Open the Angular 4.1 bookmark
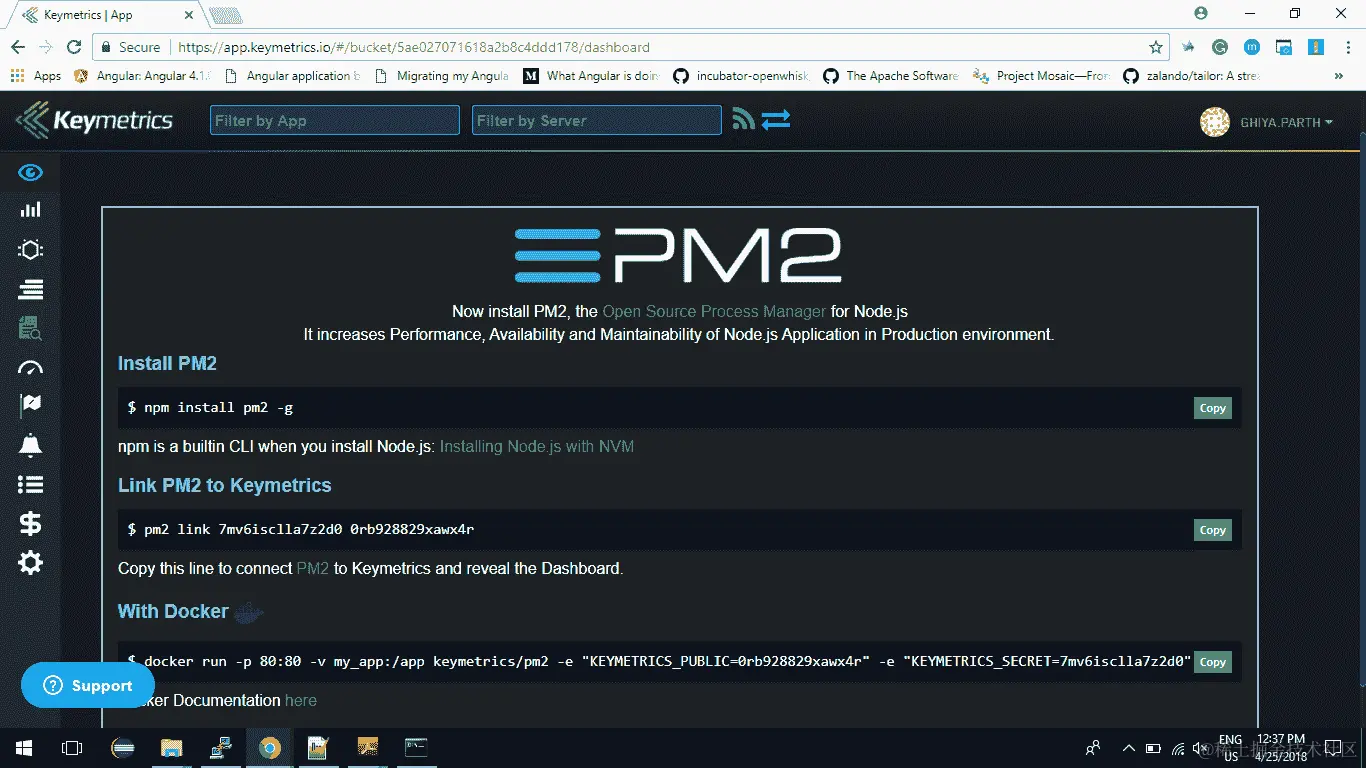 tap(143, 76)
